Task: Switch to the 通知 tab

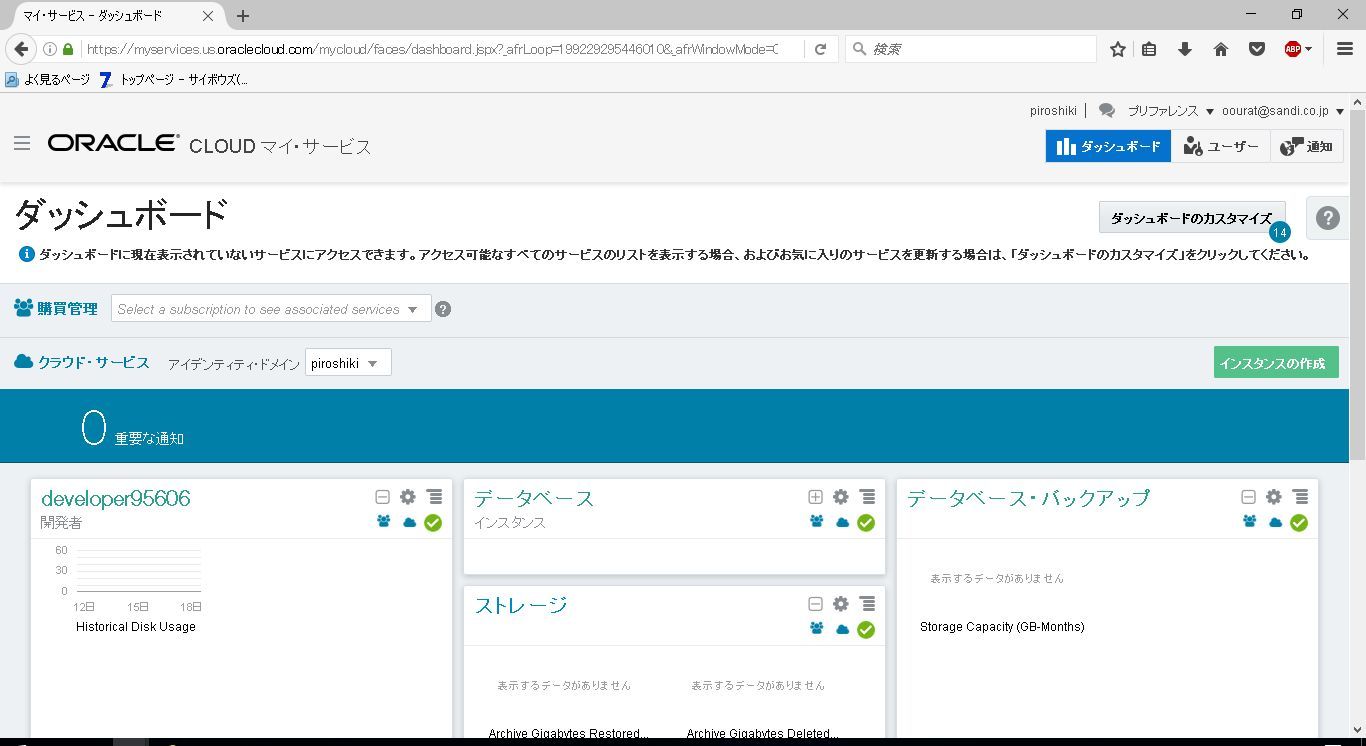Action: point(1306,146)
